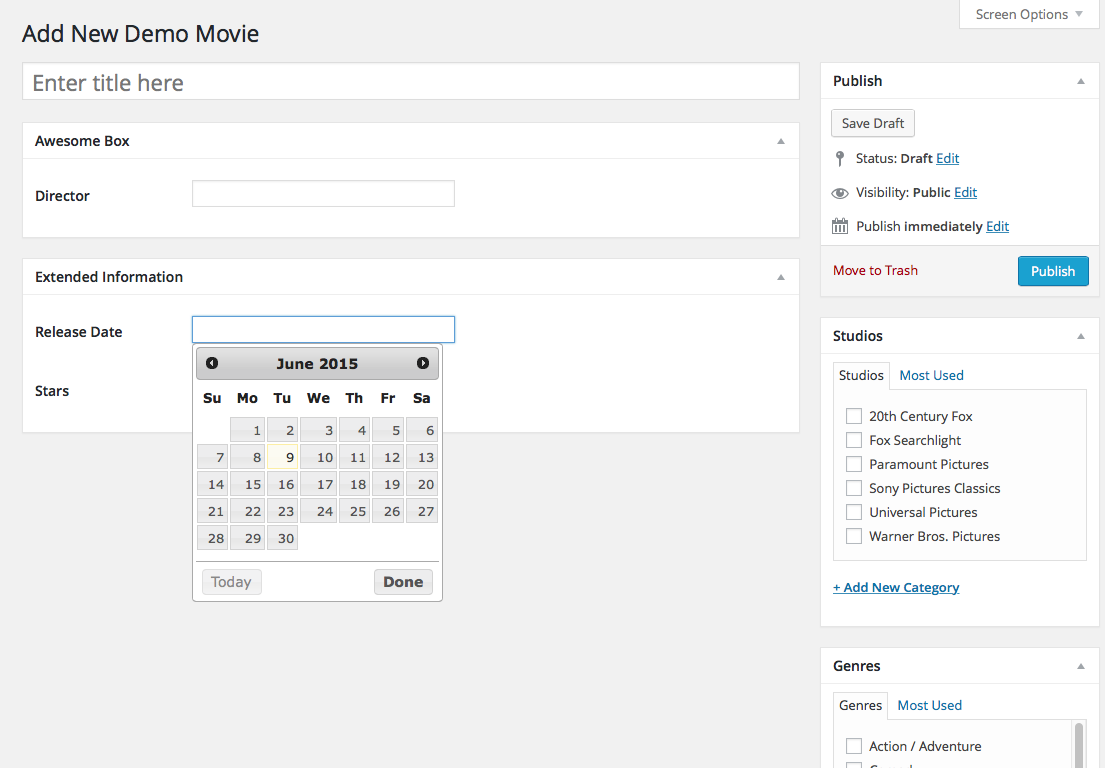Screen dimensions: 1105x768
Task: Select June 17 in the calendar
Action: tap(318, 484)
